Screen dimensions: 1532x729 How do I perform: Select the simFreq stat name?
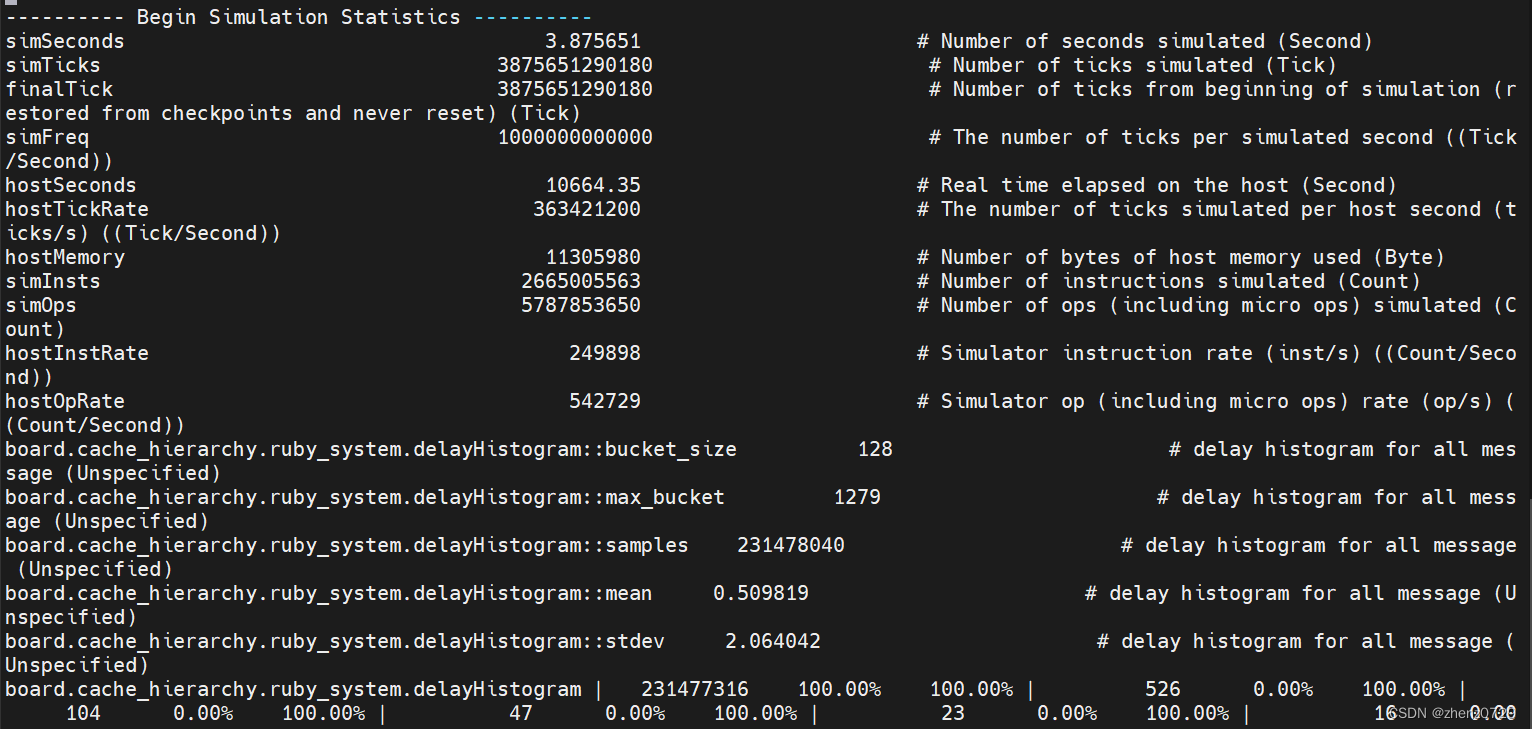[47, 137]
